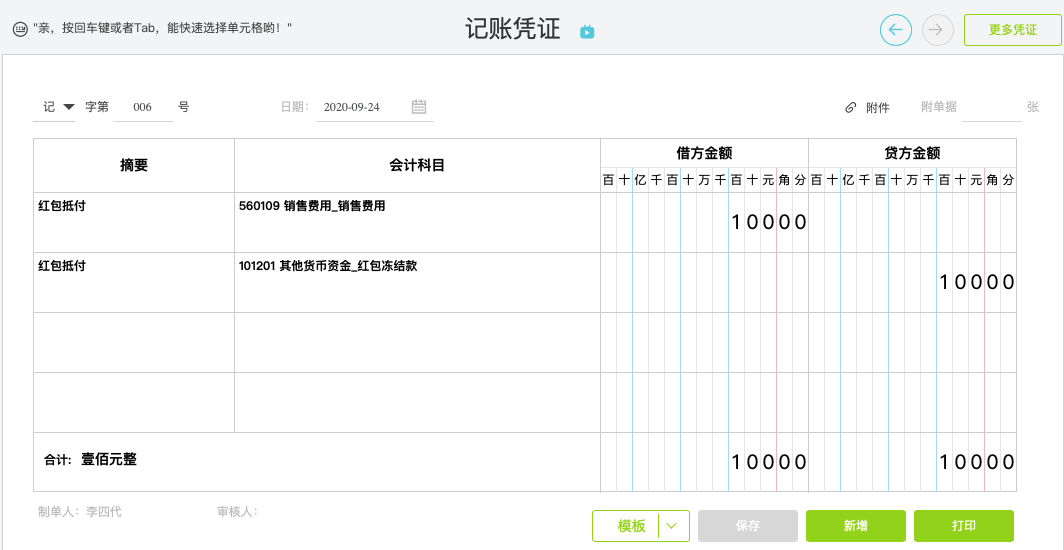1064x550 pixels.
Task: Click the 制单人 李四代 label
Action: (80, 512)
